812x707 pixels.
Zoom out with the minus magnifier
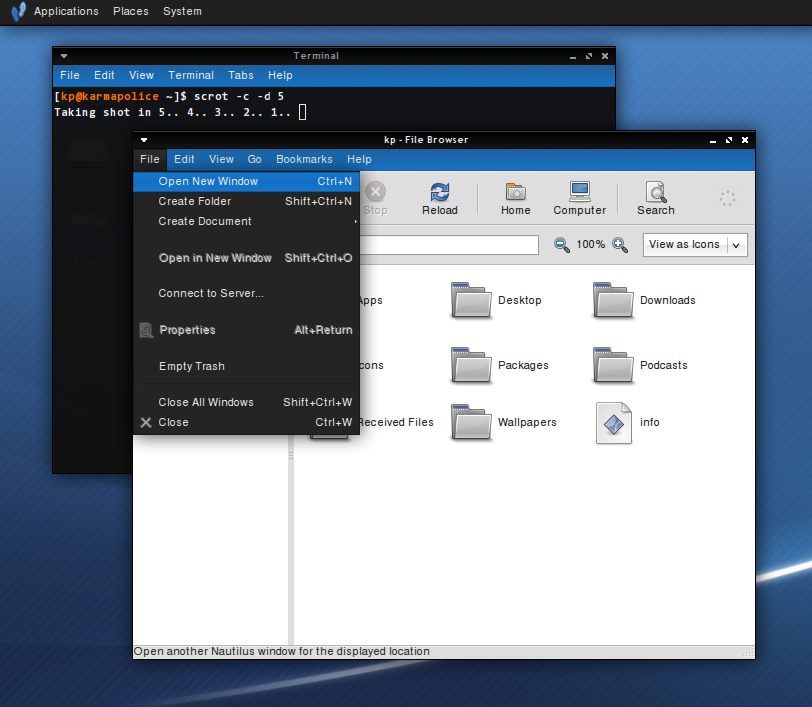[561, 244]
